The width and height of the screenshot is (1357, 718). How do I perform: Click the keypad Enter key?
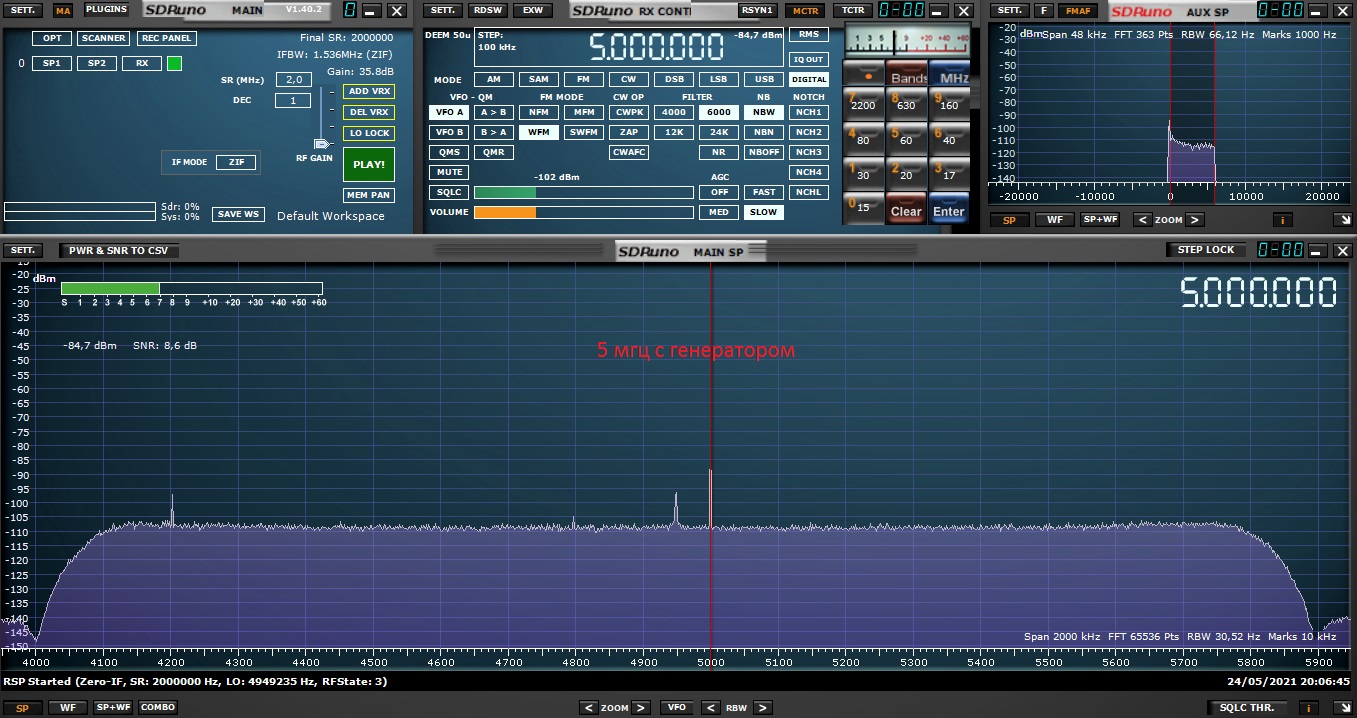pyautogui.click(x=949, y=208)
